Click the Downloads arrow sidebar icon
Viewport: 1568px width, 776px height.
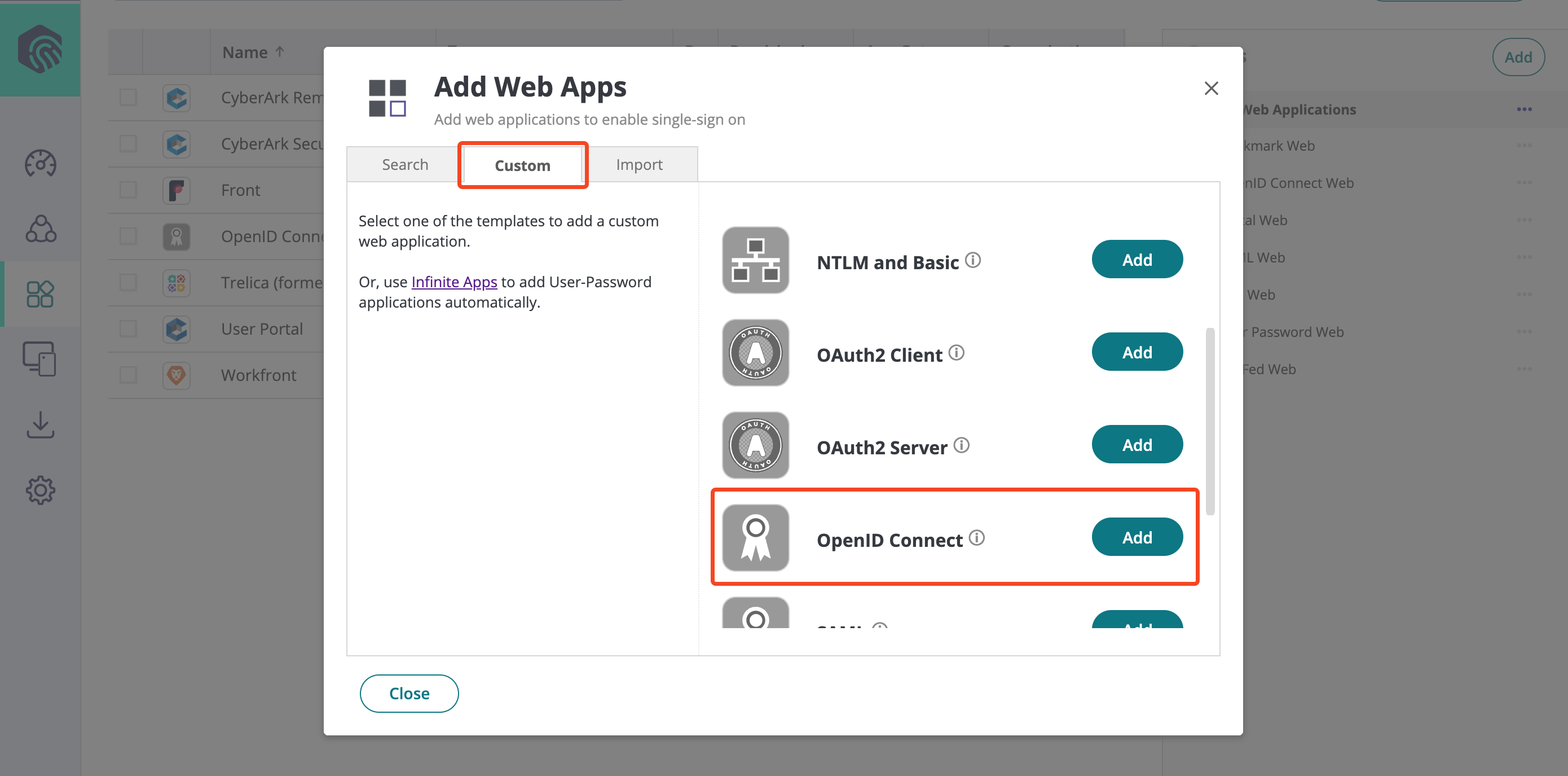tap(40, 424)
